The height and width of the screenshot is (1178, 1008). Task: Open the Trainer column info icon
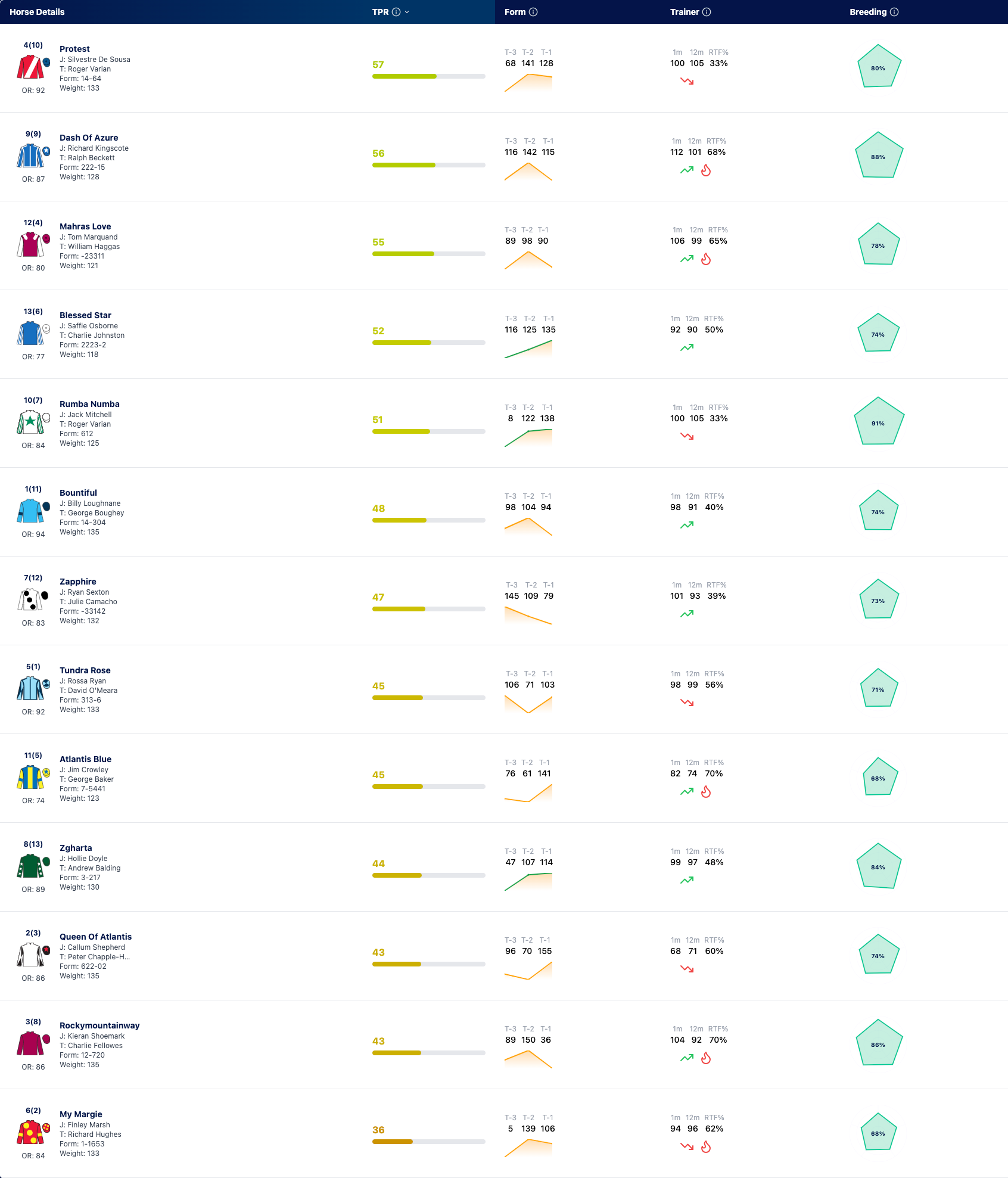[707, 12]
